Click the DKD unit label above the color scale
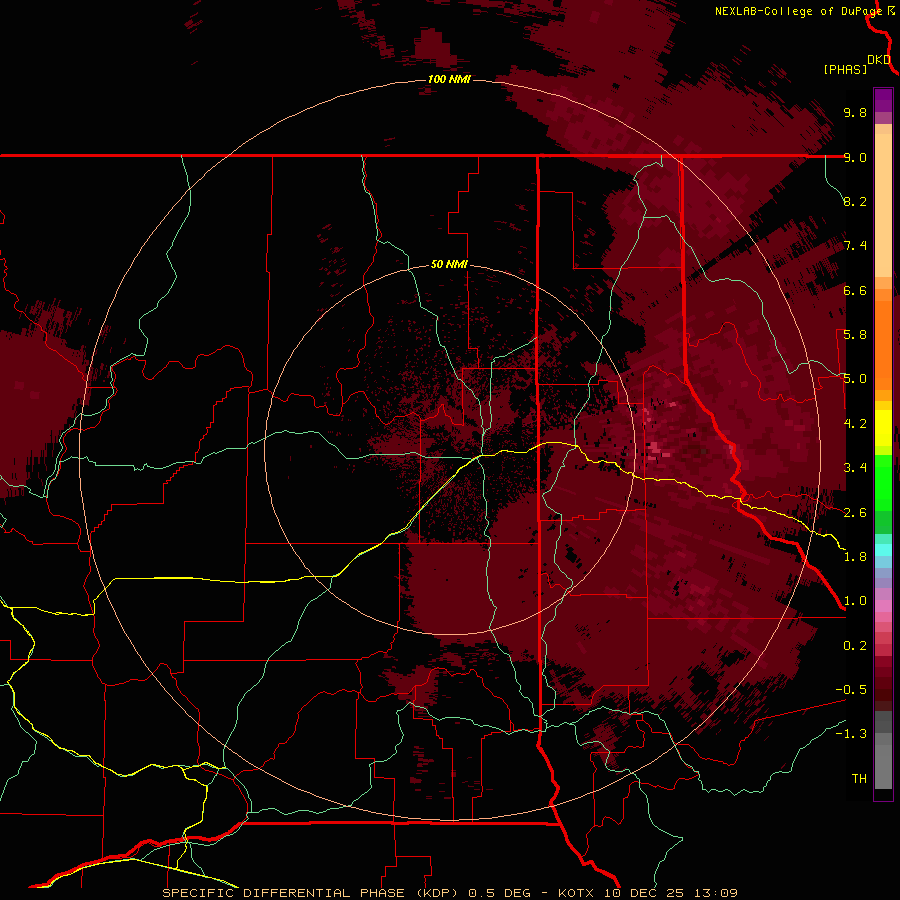The width and height of the screenshot is (900, 900). pos(879,60)
